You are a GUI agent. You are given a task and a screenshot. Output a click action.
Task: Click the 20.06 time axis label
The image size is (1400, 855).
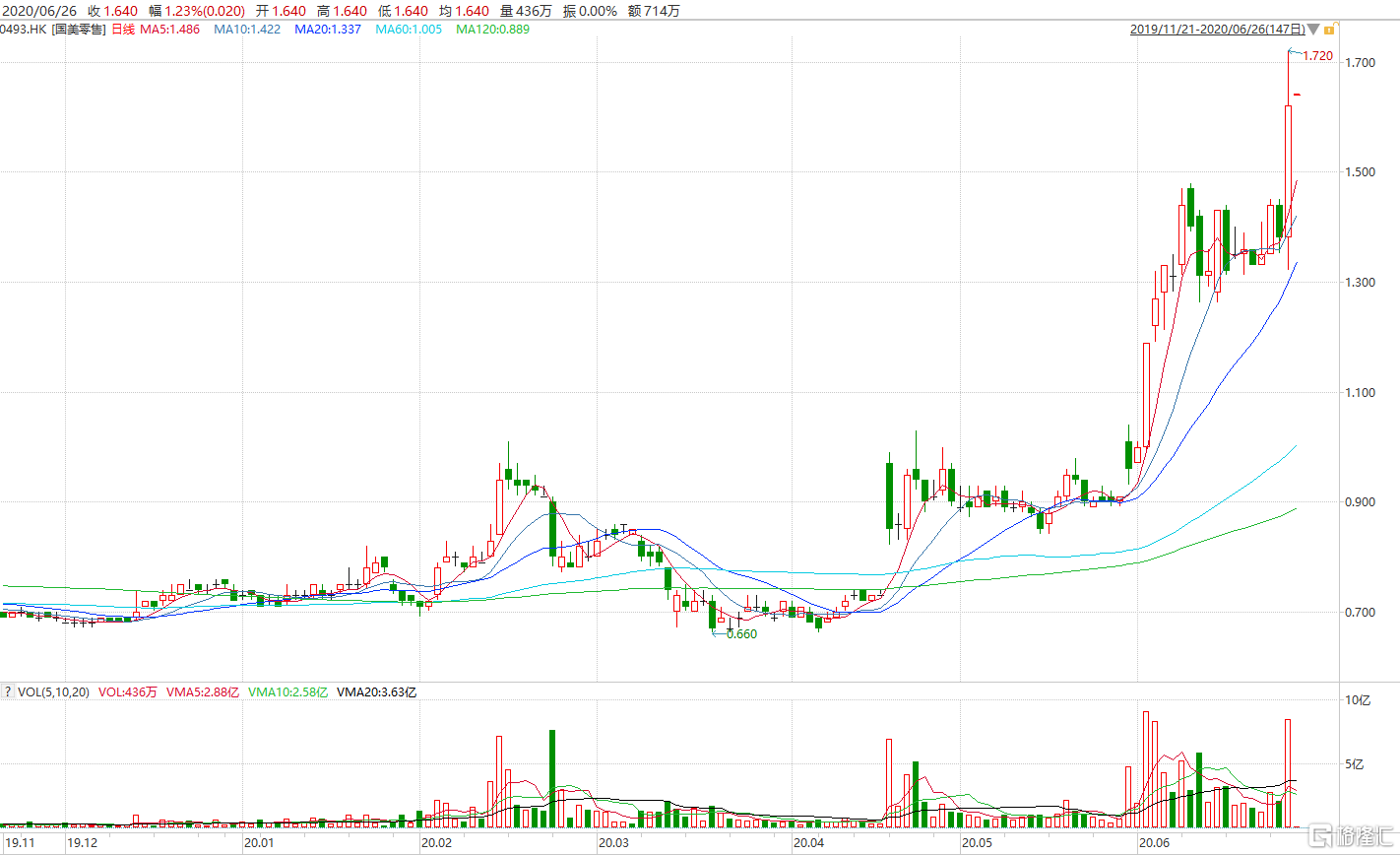pyautogui.click(x=1153, y=843)
